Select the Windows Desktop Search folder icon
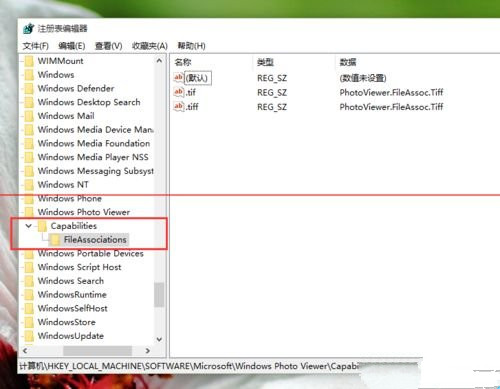The height and width of the screenshot is (389, 500). (29, 102)
